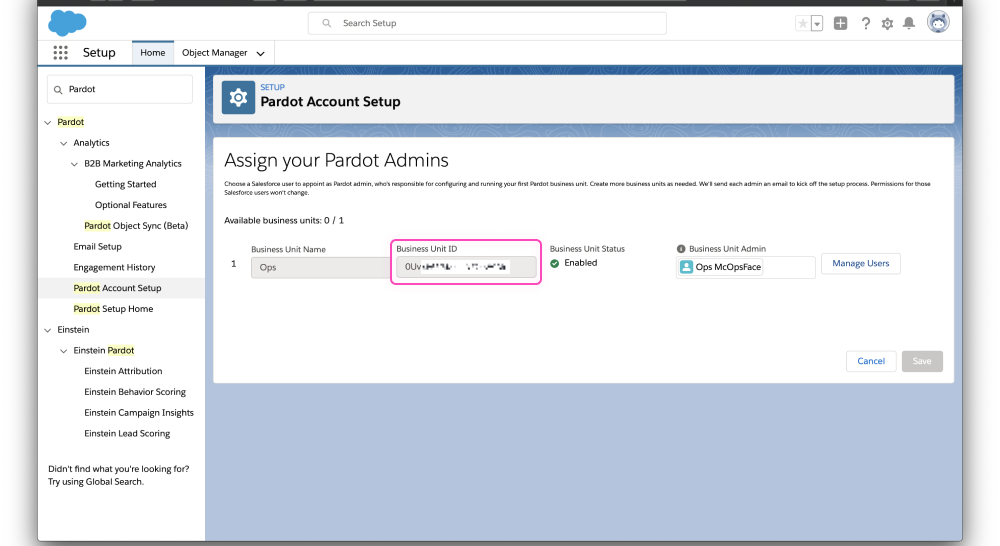
Task: Click the Favorites star icon
Action: point(802,23)
